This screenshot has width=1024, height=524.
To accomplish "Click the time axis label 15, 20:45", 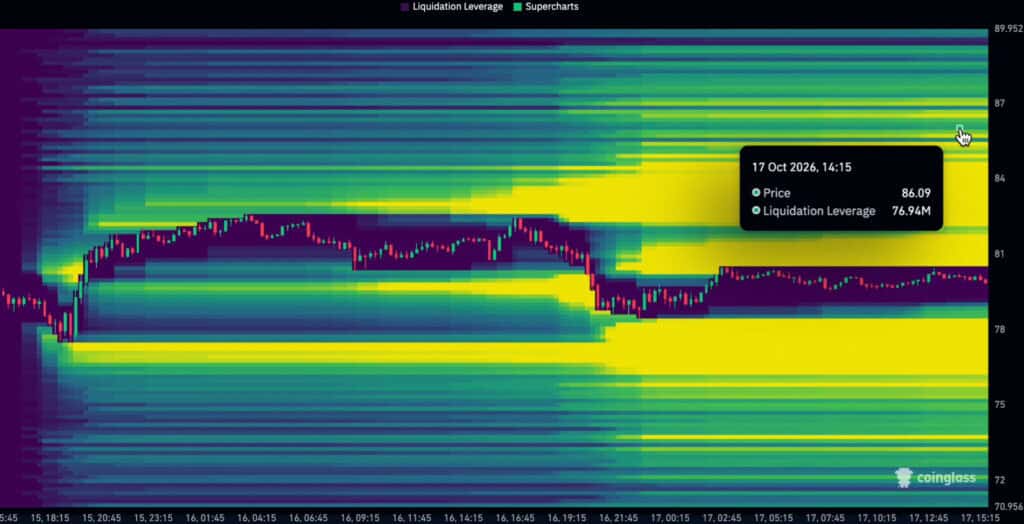I will click(101, 517).
